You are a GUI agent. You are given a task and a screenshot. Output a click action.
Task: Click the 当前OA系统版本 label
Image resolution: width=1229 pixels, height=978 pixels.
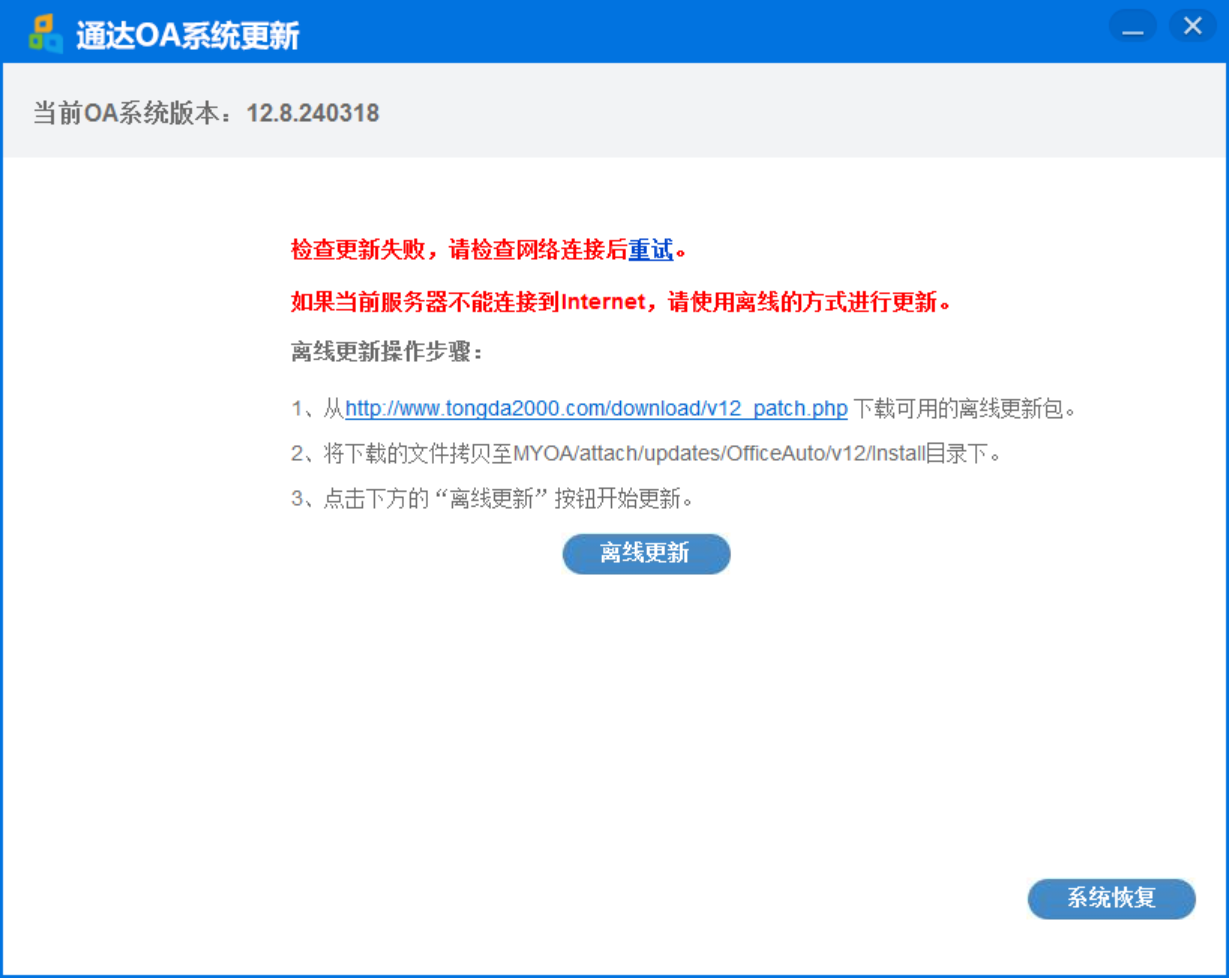click(x=138, y=113)
